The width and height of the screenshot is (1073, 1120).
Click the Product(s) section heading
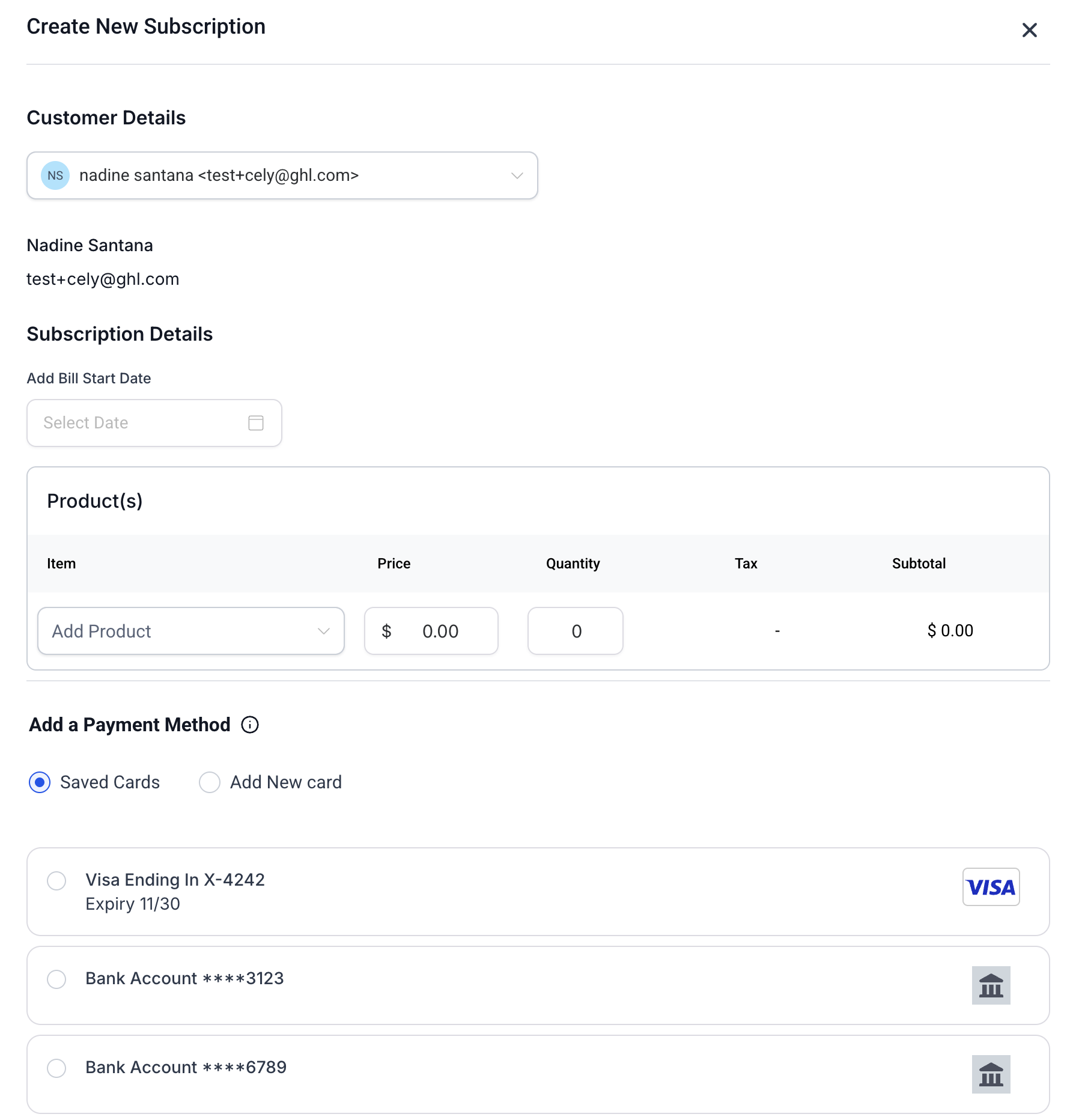coord(95,501)
